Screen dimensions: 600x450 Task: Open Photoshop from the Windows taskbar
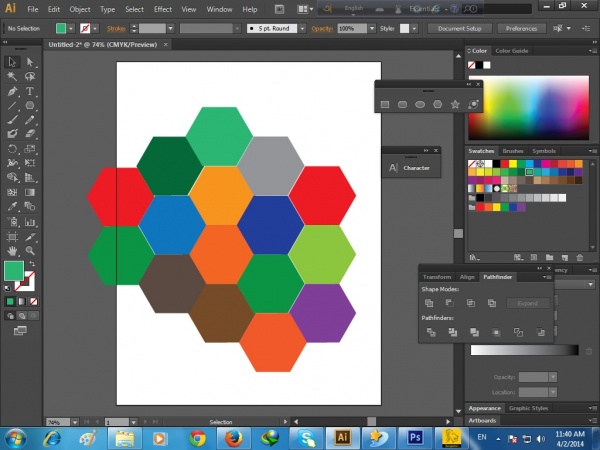[414, 437]
